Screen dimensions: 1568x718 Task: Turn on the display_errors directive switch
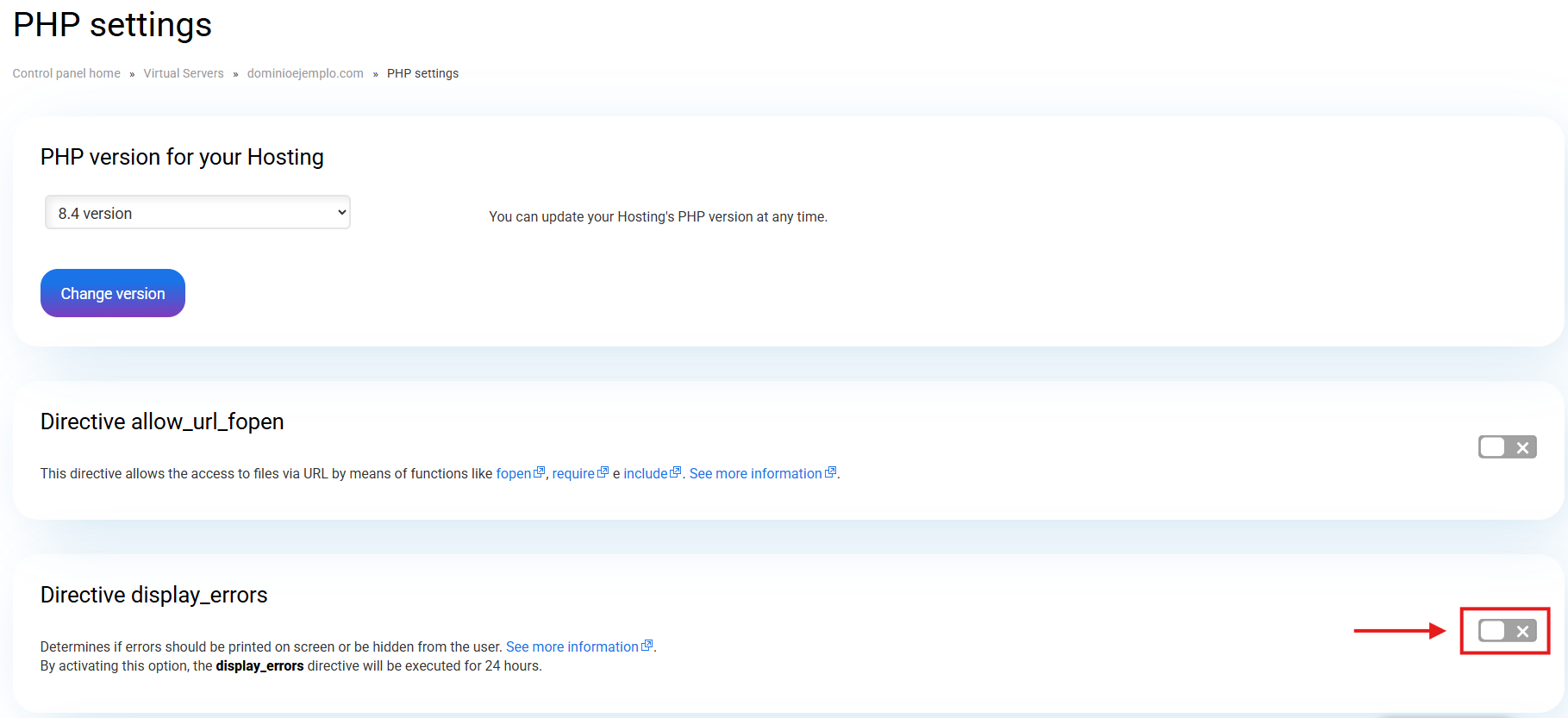[1507, 631]
